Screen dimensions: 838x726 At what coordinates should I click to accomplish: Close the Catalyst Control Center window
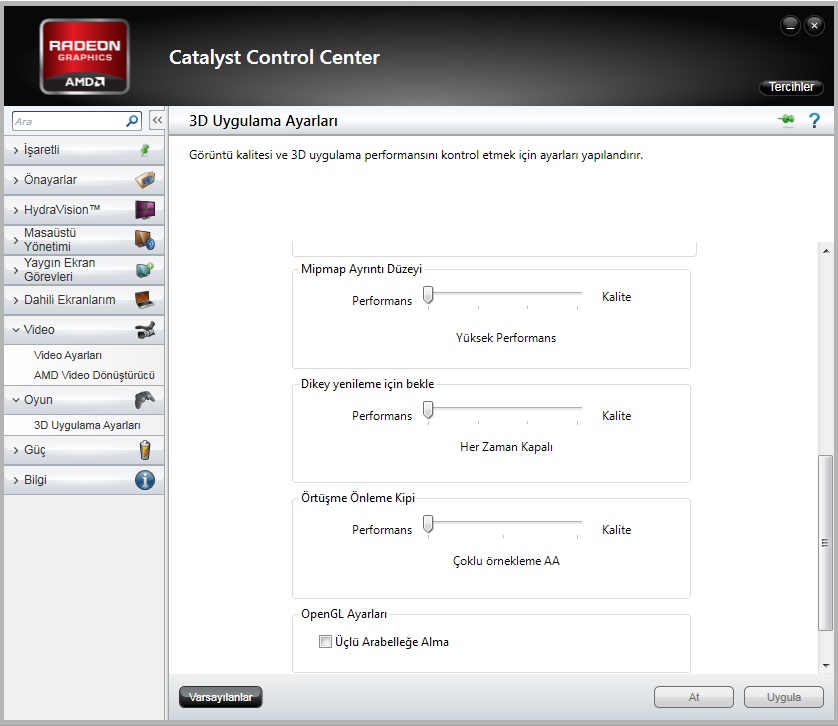[814, 25]
